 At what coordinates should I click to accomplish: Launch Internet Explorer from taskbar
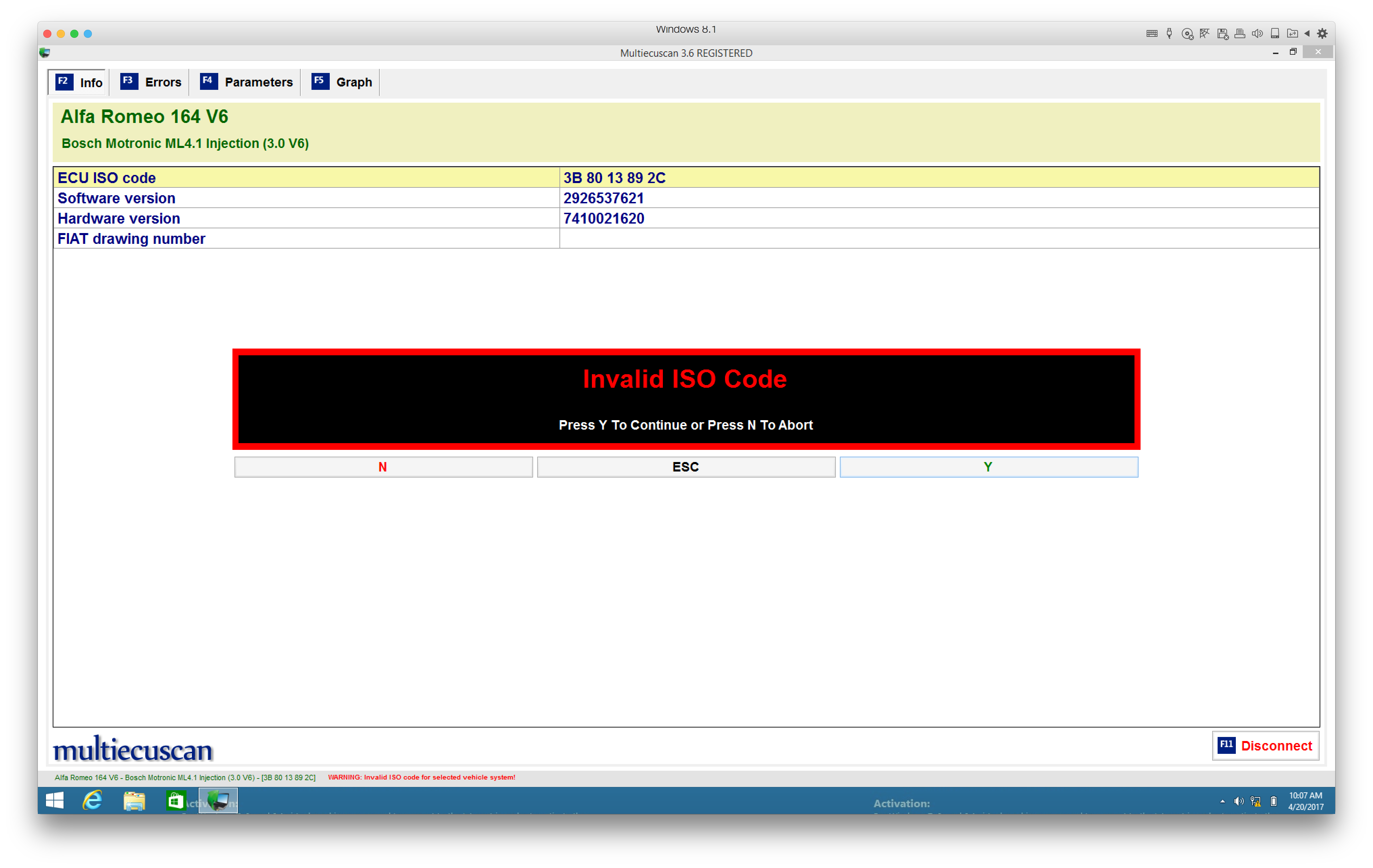[92, 801]
